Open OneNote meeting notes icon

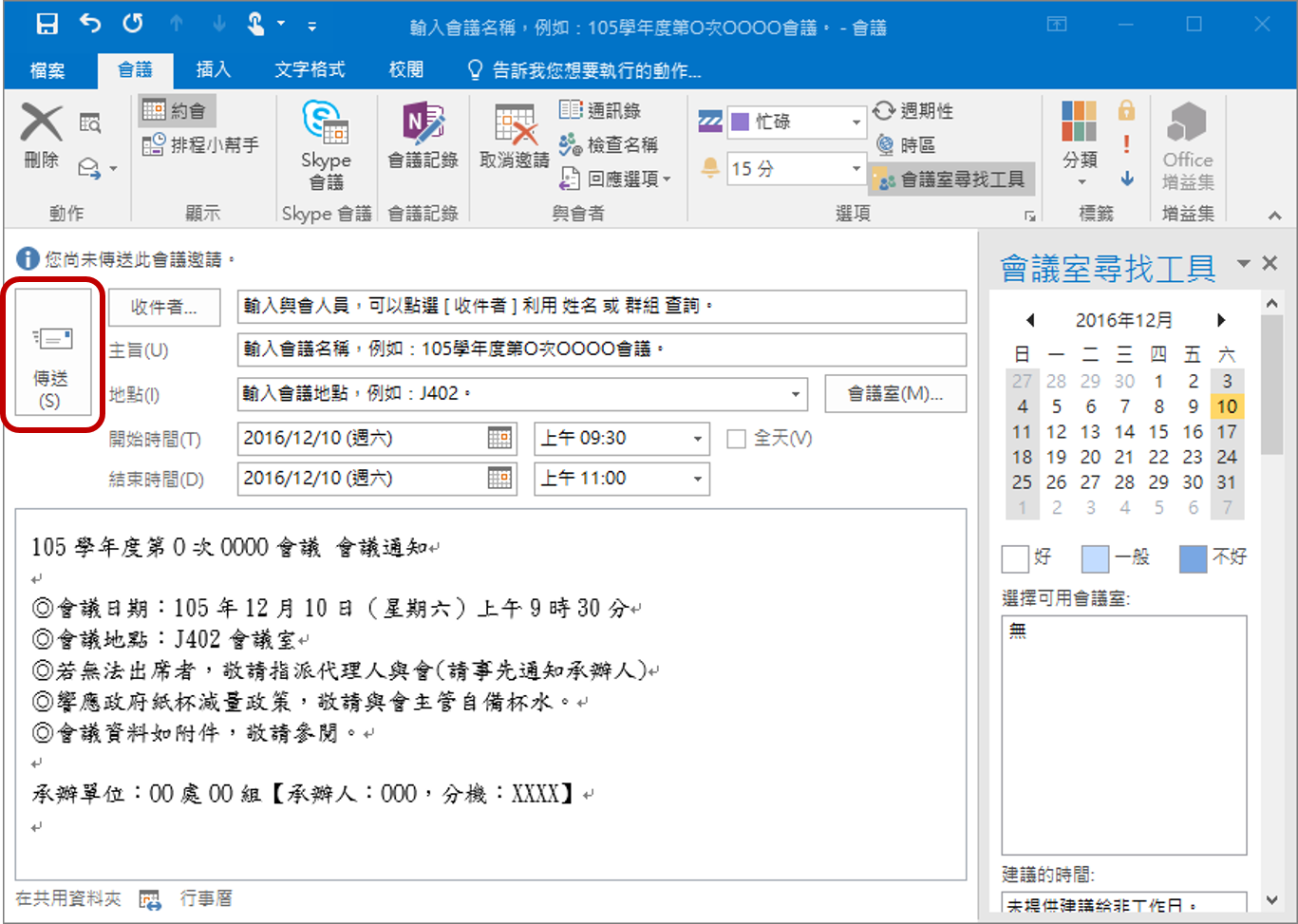[423, 123]
